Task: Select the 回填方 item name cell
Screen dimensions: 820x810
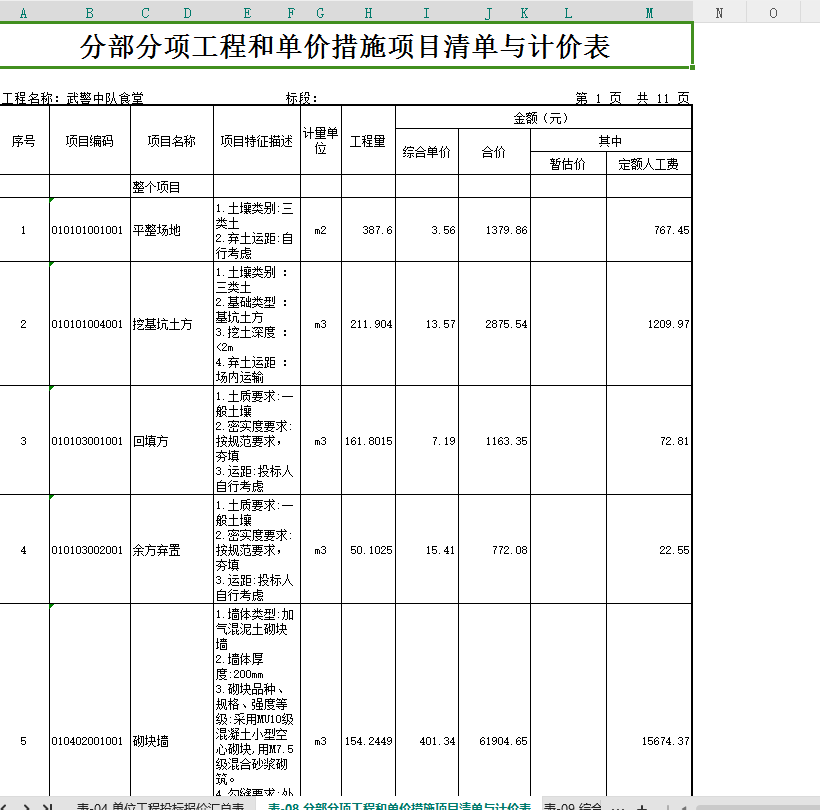Action: point(172,441)
